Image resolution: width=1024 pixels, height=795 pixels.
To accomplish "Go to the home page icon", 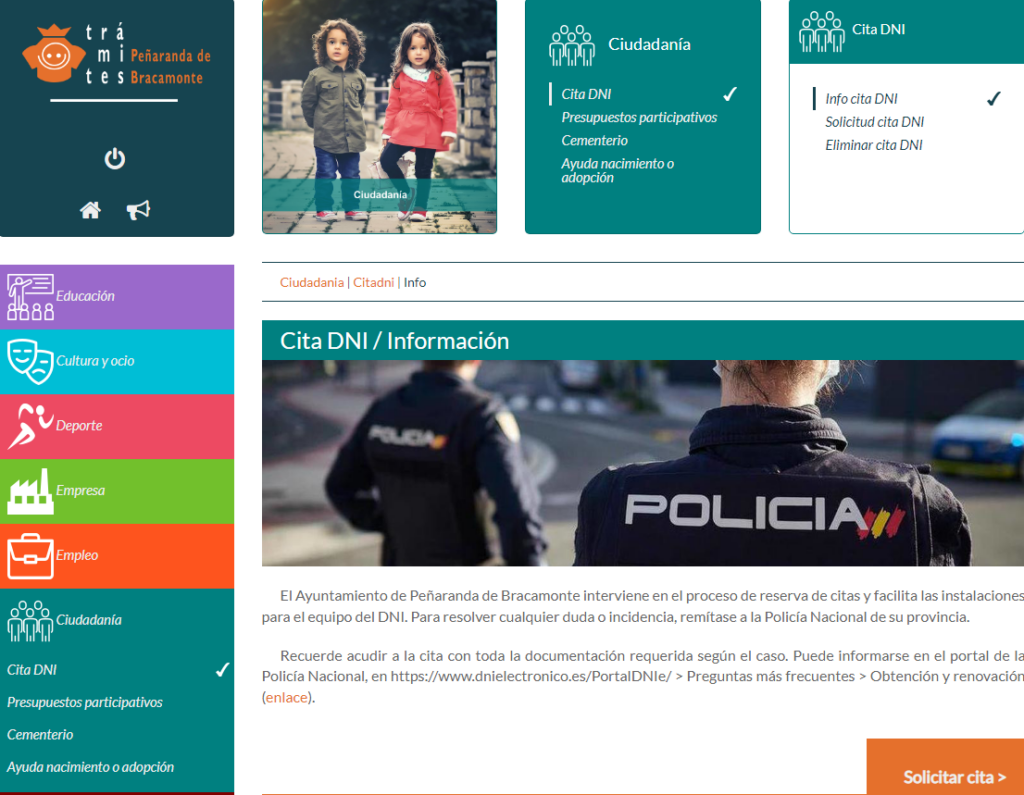I will [x=90, y=210].
